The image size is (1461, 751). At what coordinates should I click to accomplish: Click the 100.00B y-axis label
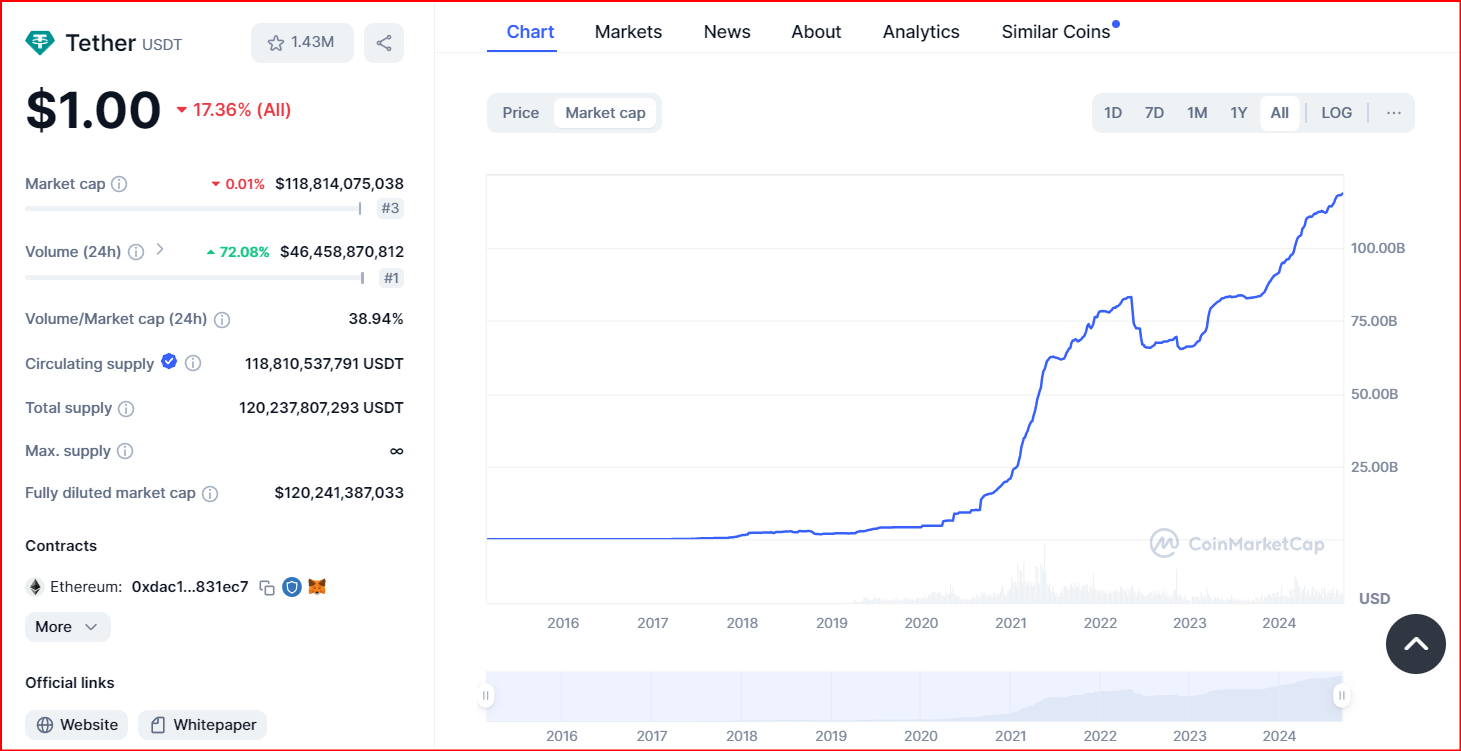(x=1378, y=248)
